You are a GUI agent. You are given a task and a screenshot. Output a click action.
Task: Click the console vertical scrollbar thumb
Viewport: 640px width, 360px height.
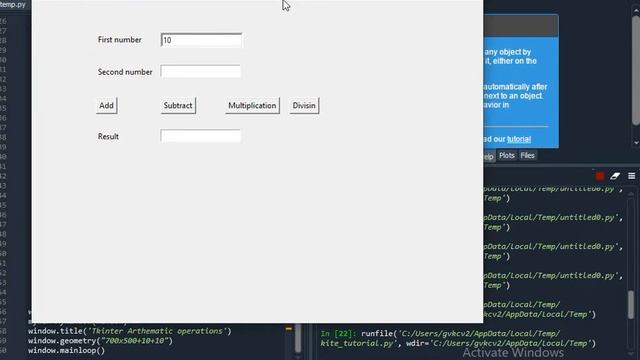[631, 304]
